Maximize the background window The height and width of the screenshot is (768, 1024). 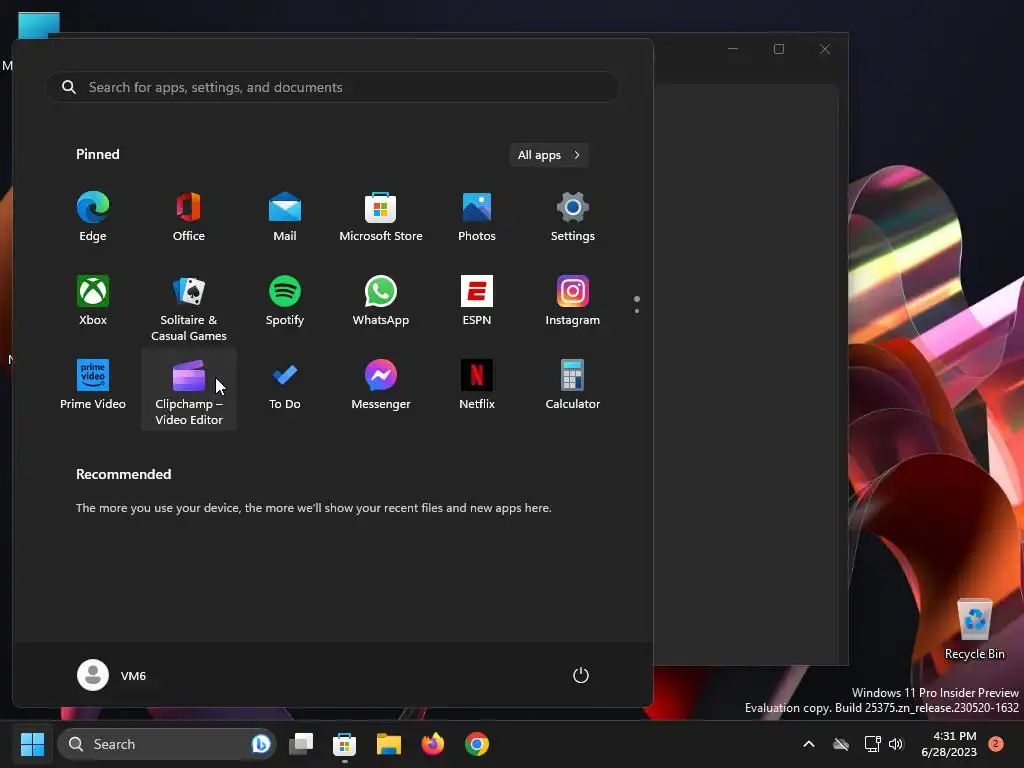pos(778,49)
